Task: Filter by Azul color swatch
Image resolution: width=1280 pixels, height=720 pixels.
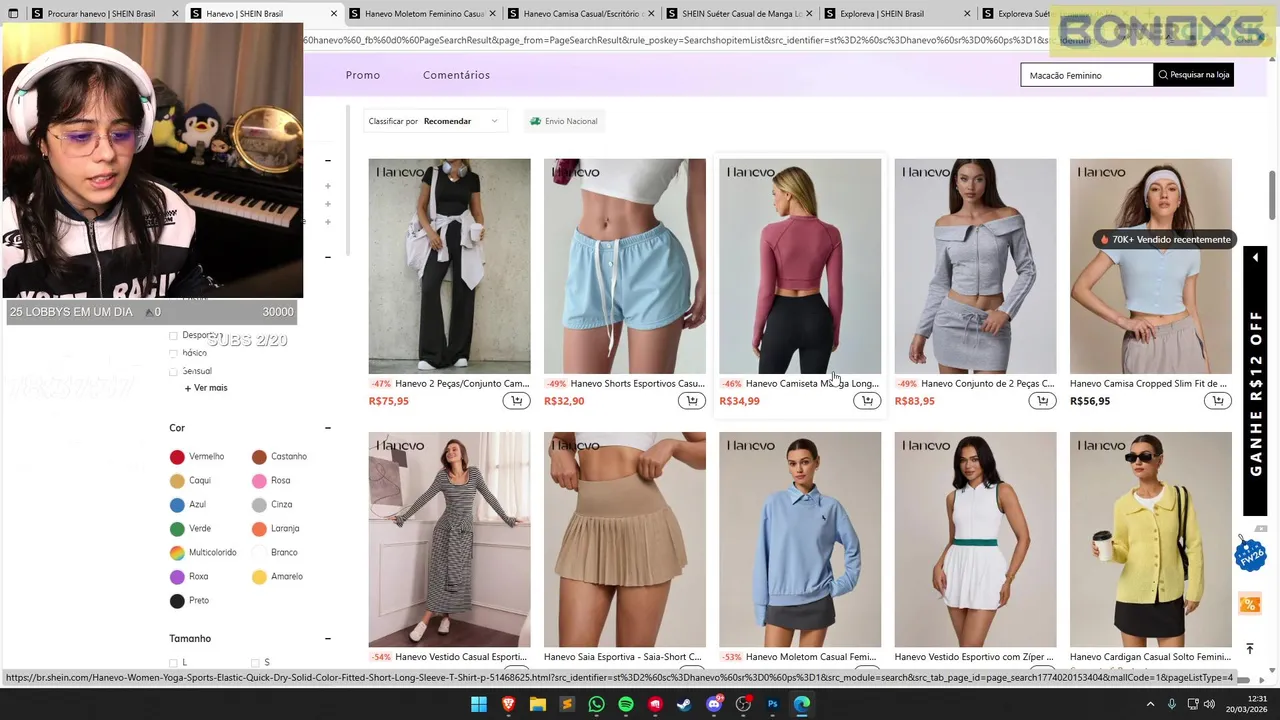Action: [x=177, y=505]
